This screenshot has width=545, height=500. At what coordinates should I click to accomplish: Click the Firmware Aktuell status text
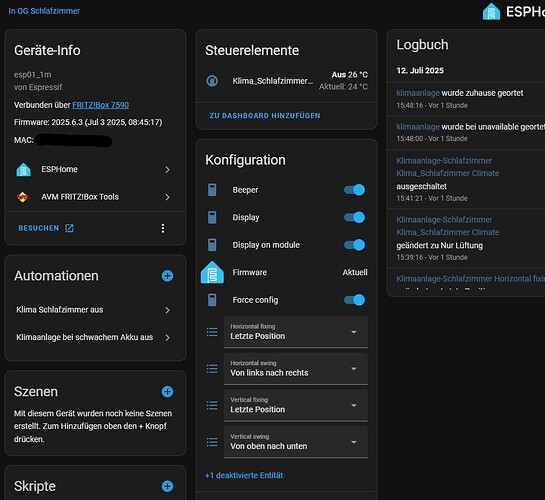355,272
